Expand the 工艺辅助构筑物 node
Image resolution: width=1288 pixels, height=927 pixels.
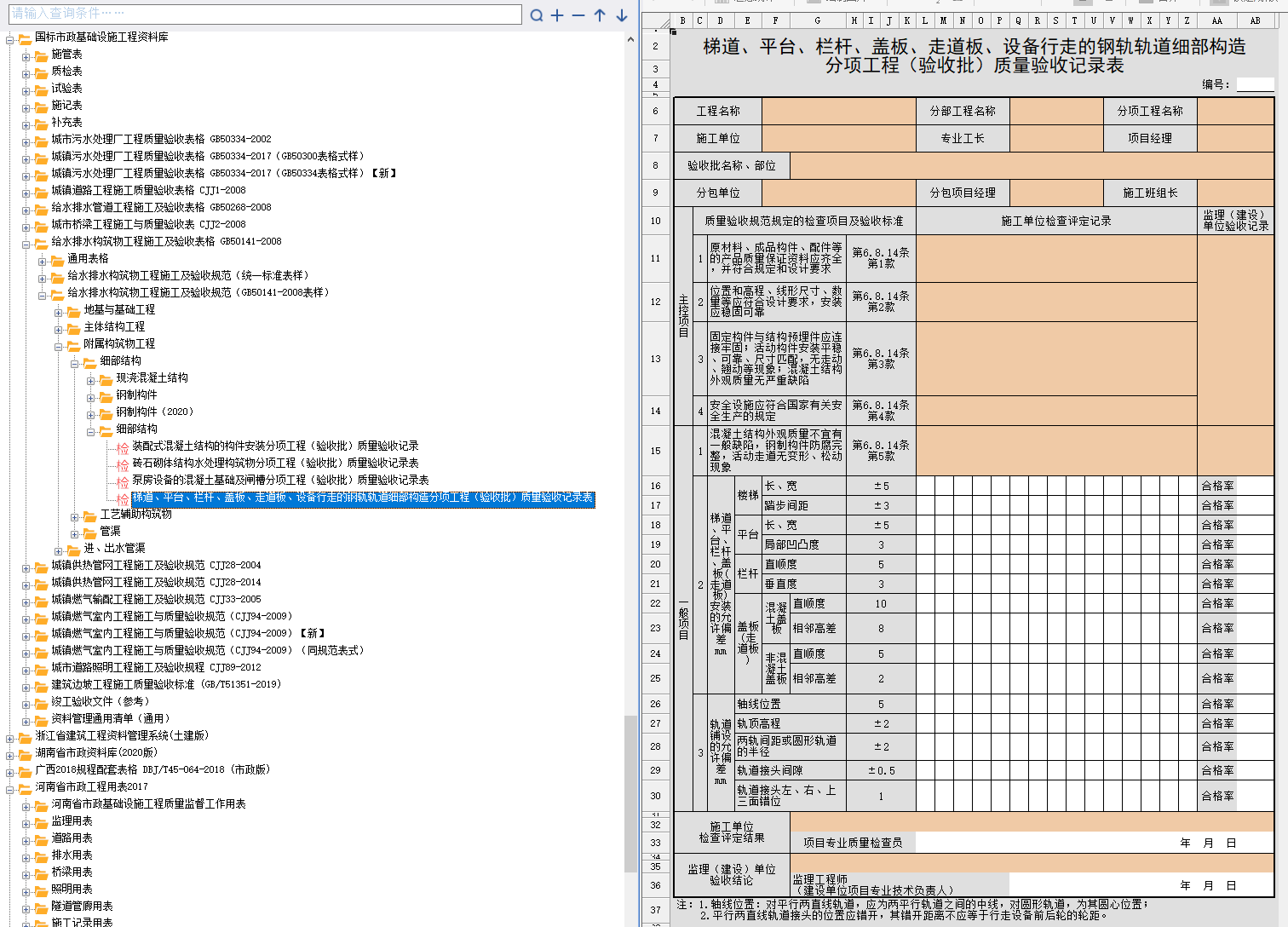click(74, 517)
